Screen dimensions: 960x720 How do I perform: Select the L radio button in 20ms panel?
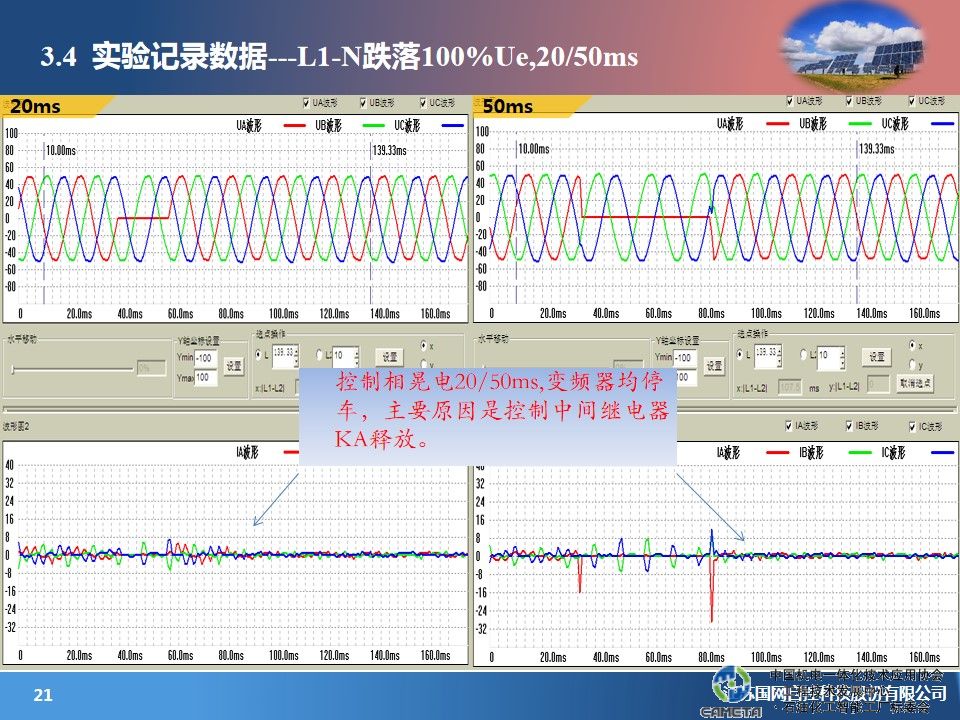click(258, 354)
